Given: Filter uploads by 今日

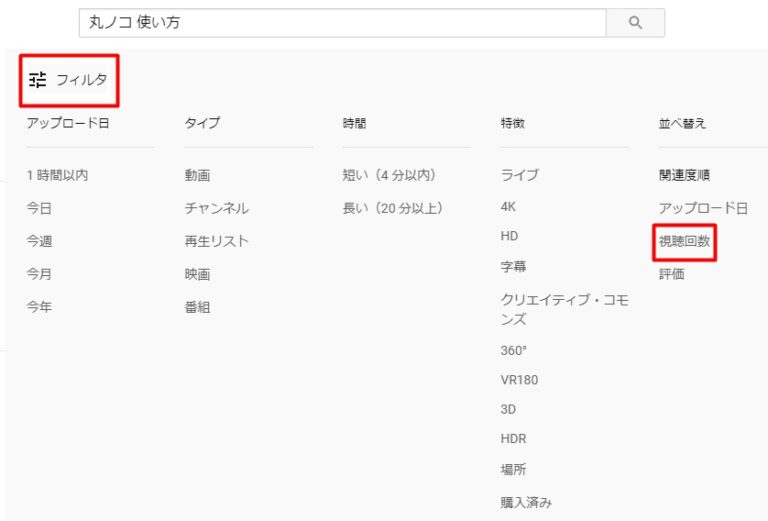Looking at the screenshot, I should [39, 208].
